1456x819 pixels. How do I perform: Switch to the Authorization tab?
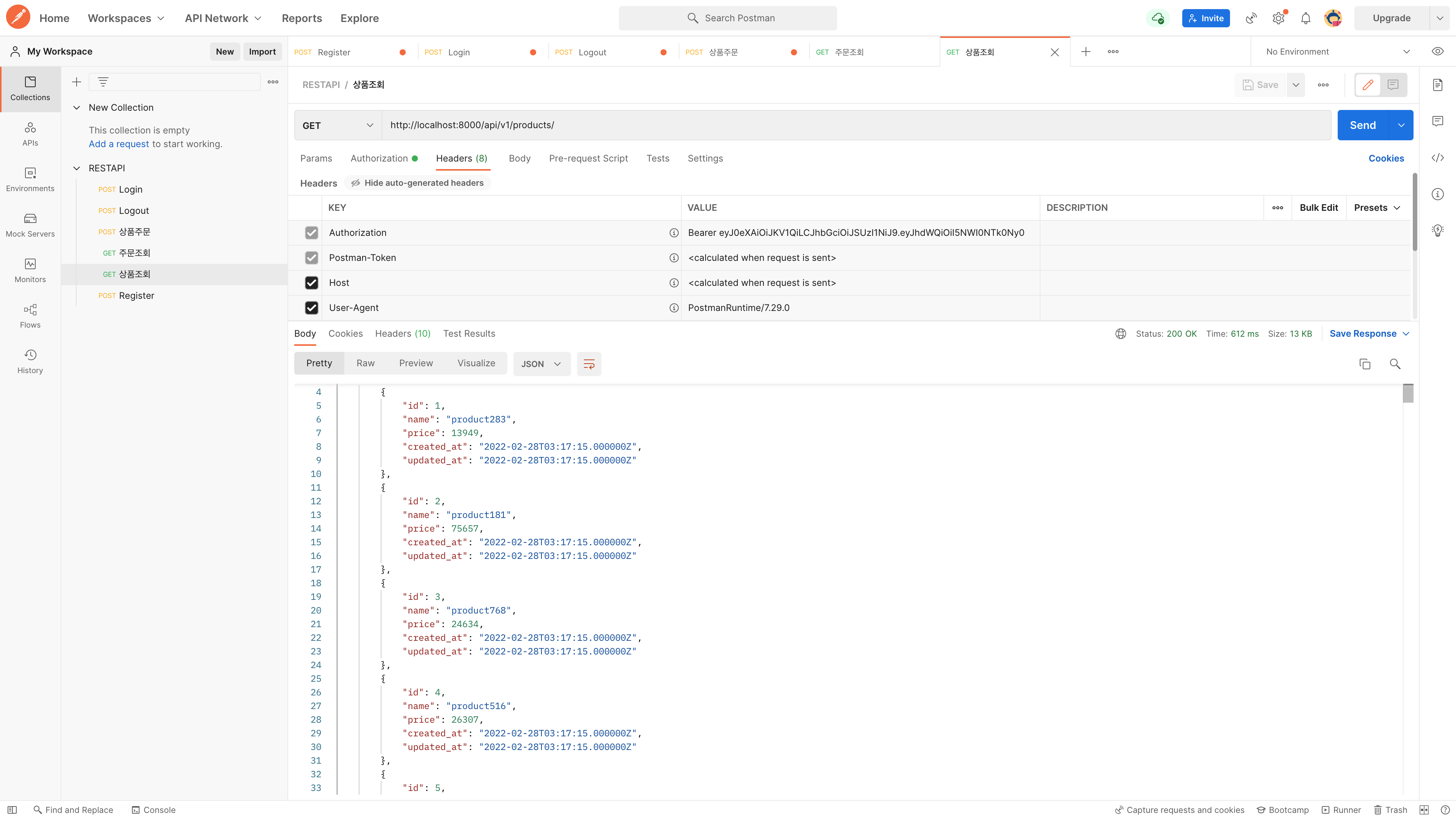point(379,158)
